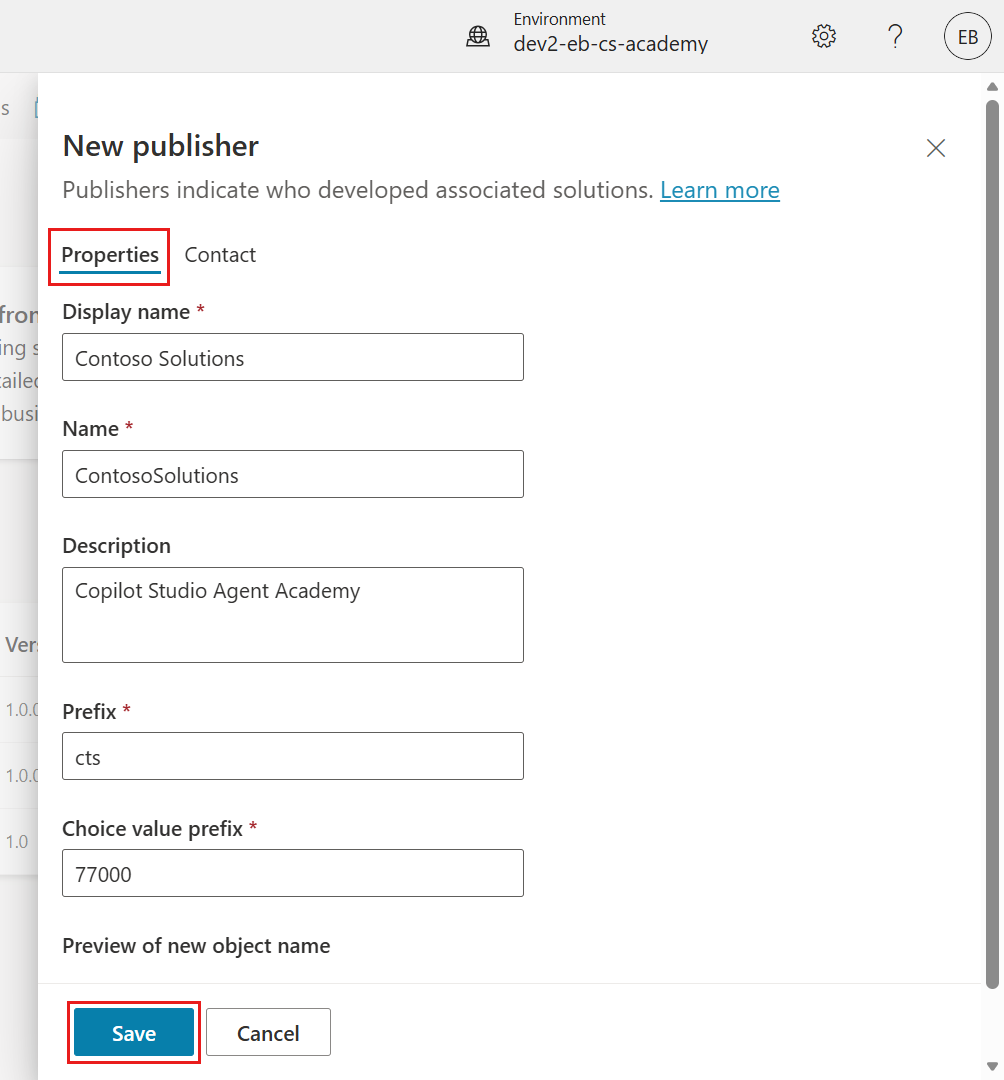Image resolution: width=1004 pixels, height=1080 pixels.
Task: Click the panel's vertical scrollbar thumb
Action: tap(992, 540)
